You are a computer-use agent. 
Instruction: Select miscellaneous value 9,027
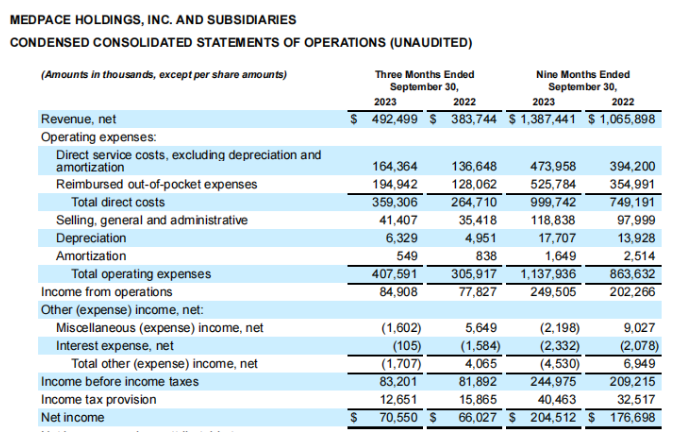[639, 328]
